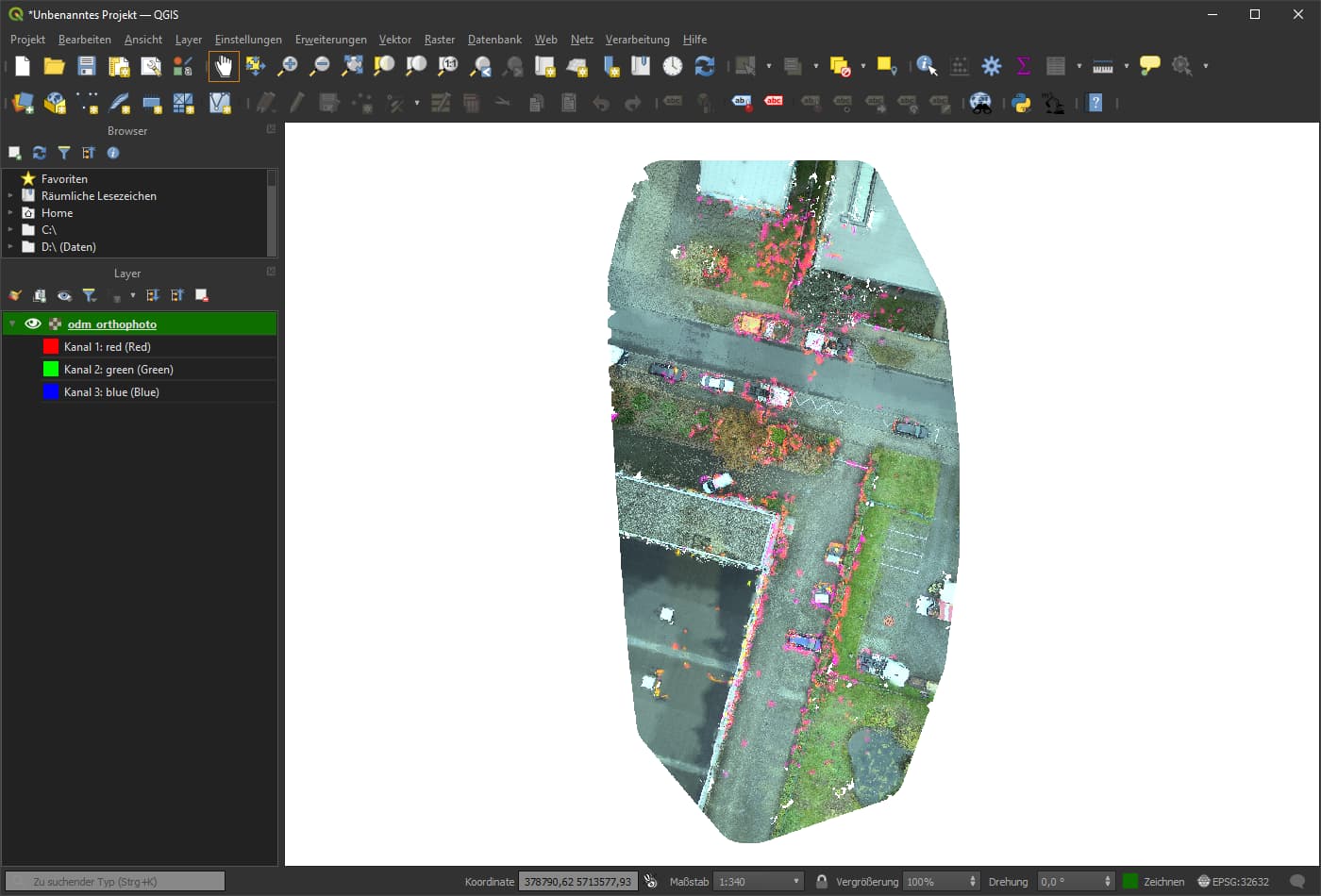Open the Verarbeitung menu
This screenshot has width=1321, height=896.
[x=637, y=40]
